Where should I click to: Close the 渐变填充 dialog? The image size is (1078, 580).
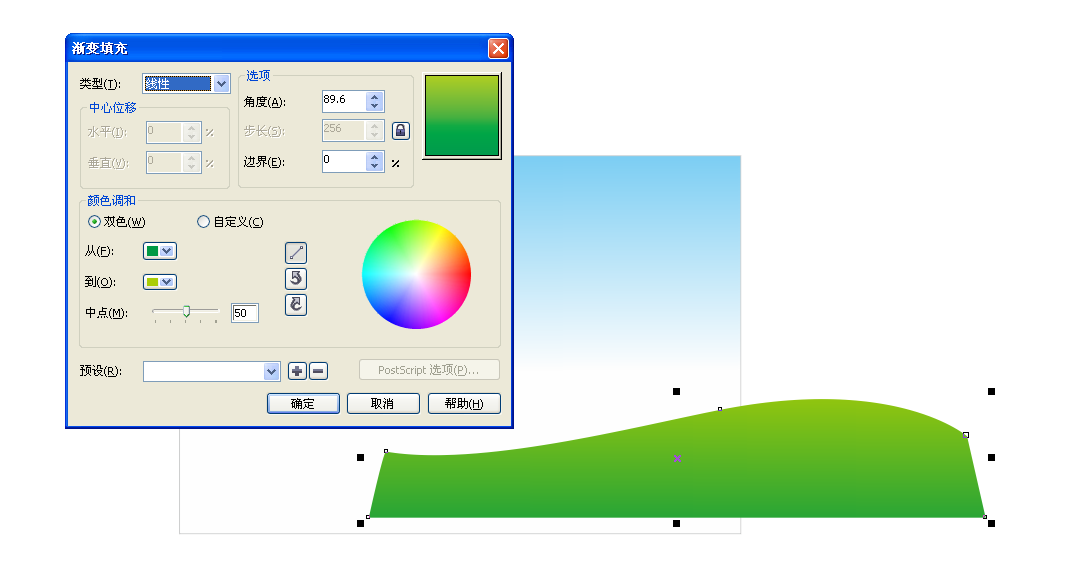click(498, 48)
